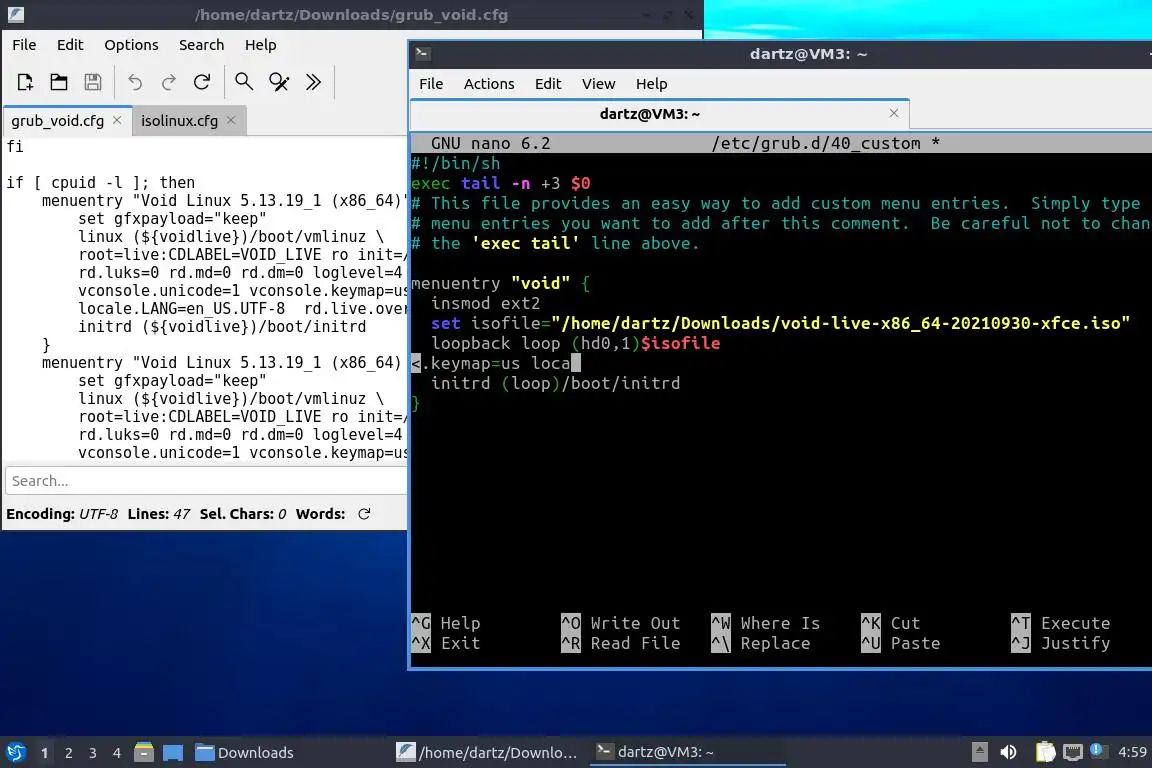Click the clipboard manager tray icon
This screenshot has height=768, width=1152.
click(x=1045, y=752)
